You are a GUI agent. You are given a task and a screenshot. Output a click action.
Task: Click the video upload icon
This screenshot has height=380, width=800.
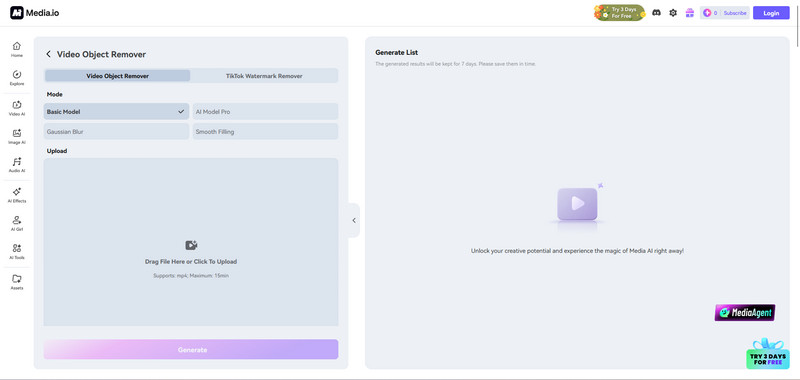coord(191,245)
